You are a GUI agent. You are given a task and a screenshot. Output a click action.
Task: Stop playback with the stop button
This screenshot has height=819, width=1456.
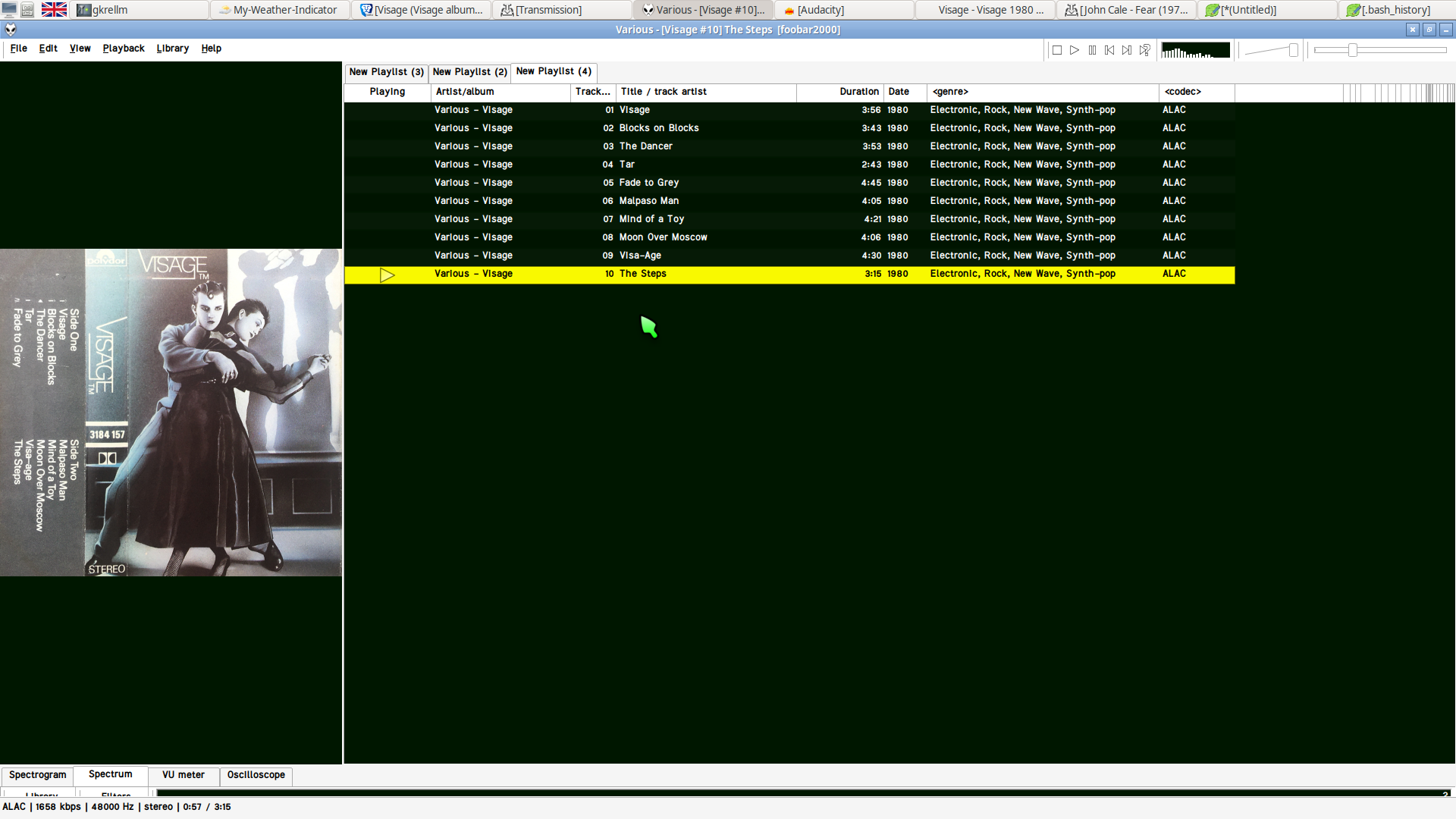point(1056,50)
